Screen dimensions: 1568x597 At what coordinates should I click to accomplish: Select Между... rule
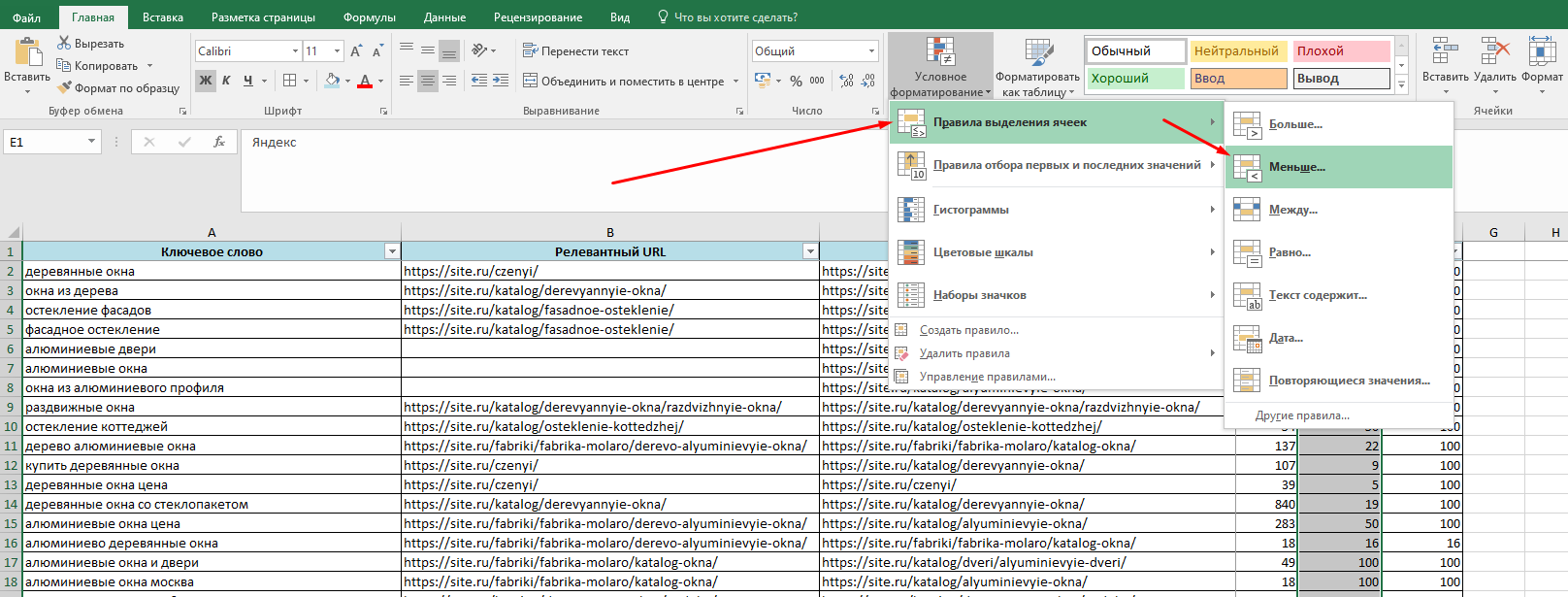[x=1339, y=210]
